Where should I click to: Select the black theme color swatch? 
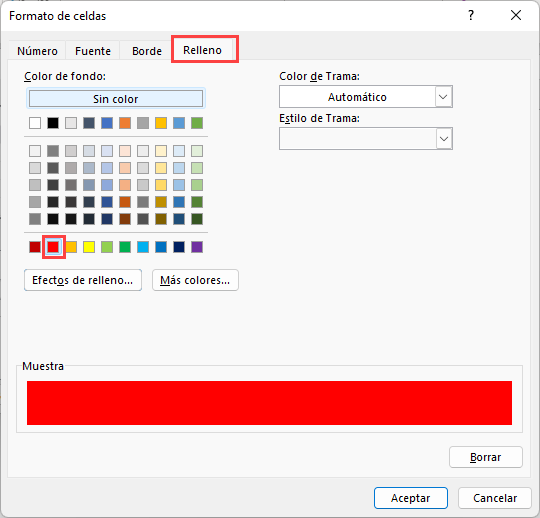[x=53, y=123]
